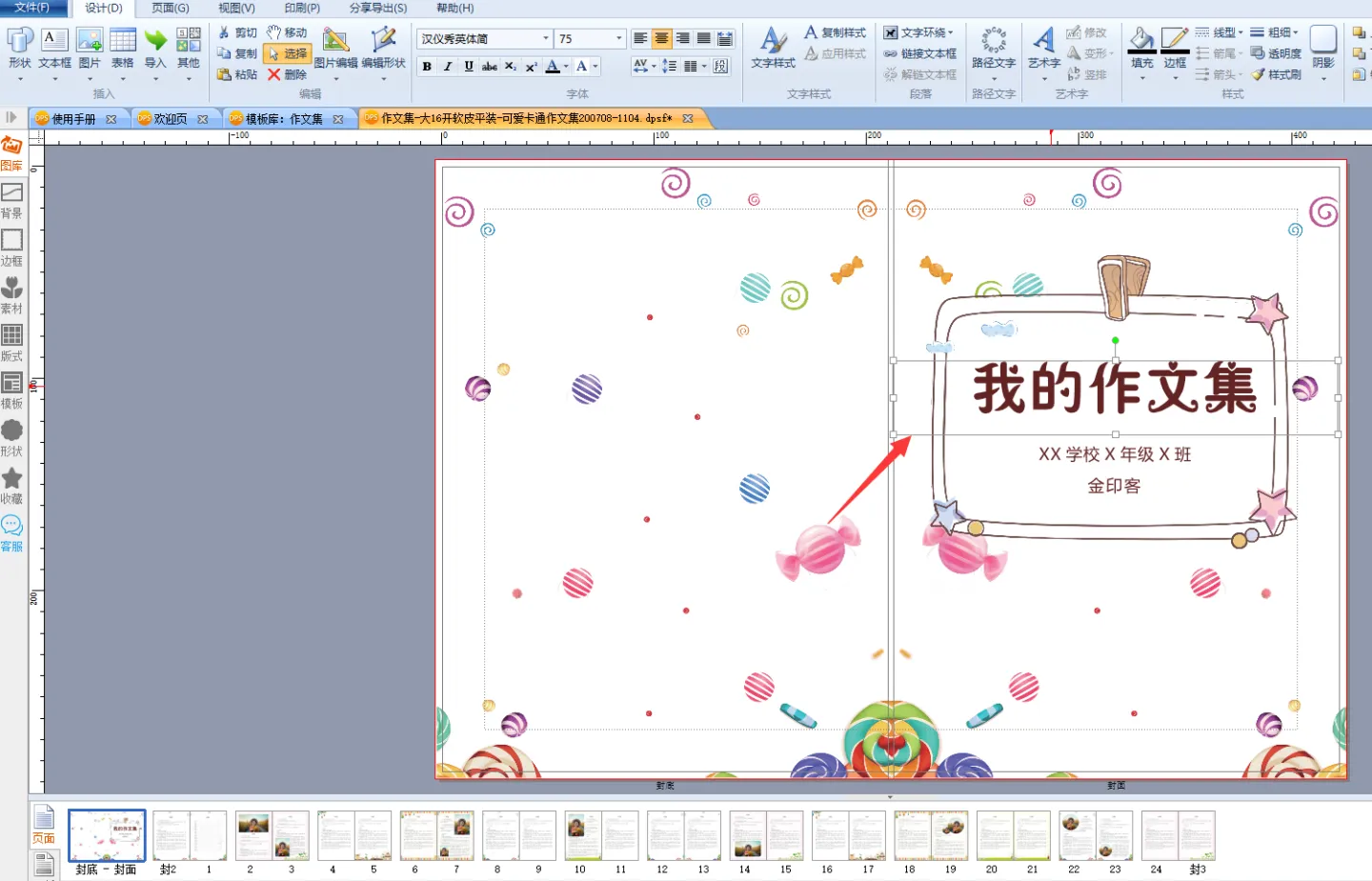
Task: Toggle italic formatting
Action: click(x=448, y=67)
